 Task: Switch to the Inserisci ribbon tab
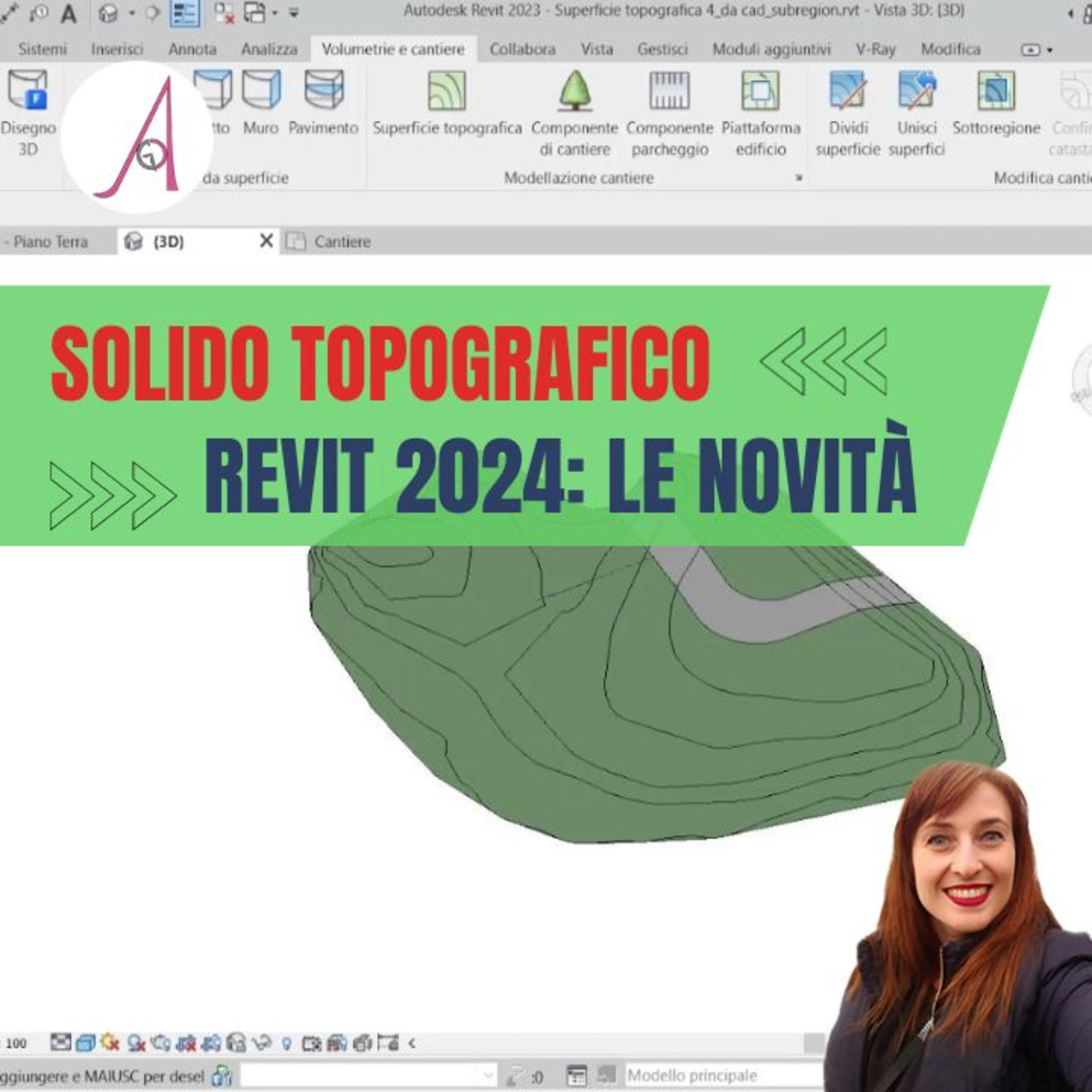(x=117, y=49)
